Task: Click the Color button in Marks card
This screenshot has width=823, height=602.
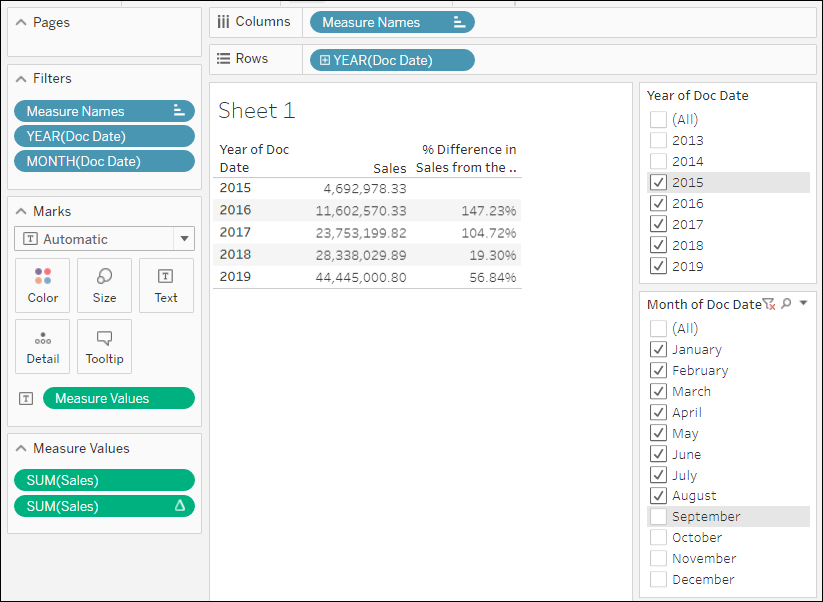Action: tap(43, 285)
